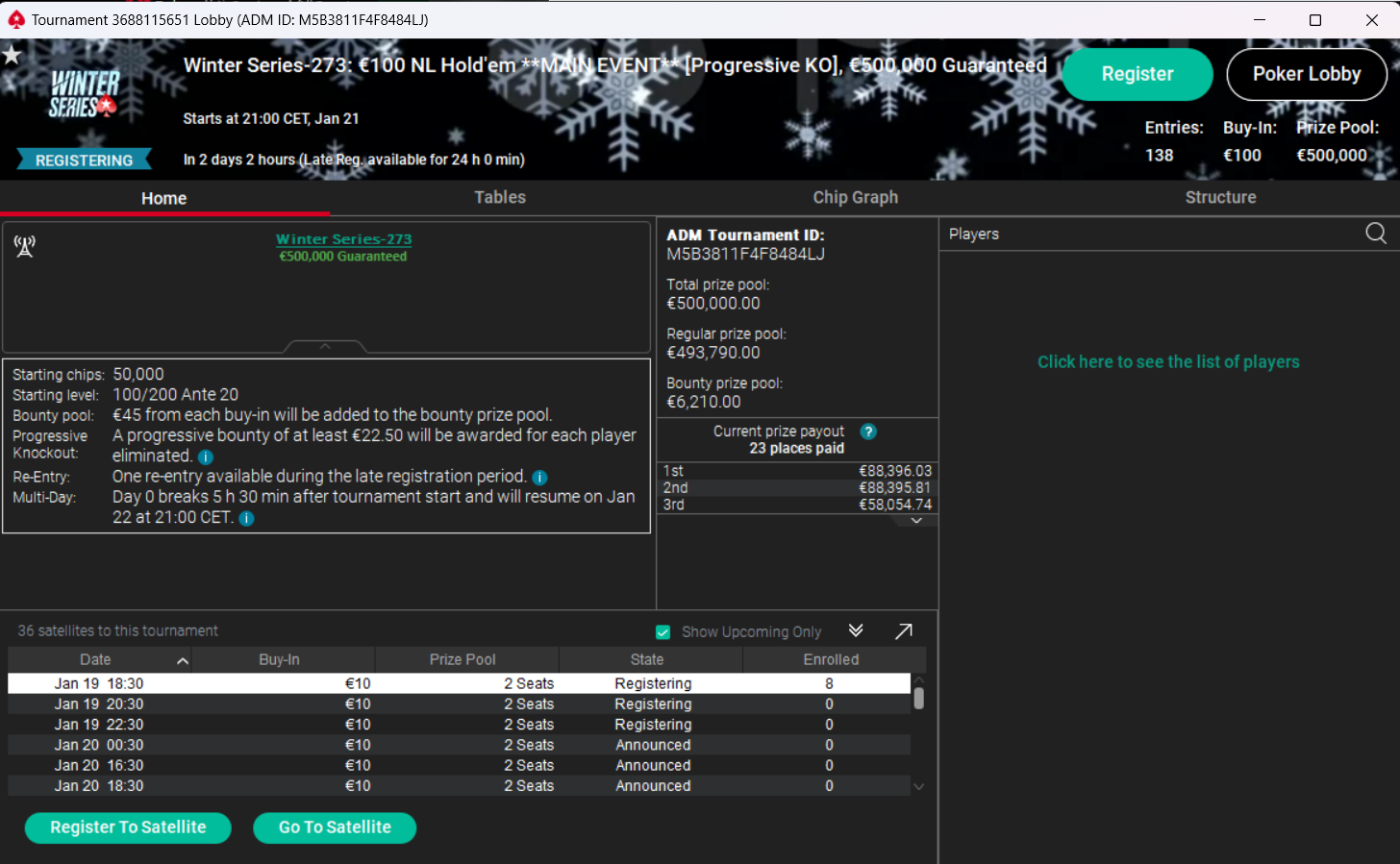Collapse the tournament banner panel
Image resolution: width=1400 pixels, height=864 pixels.
(325, 346)
